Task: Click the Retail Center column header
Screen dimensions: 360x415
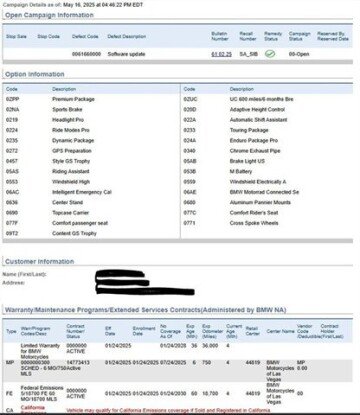Action: tap(252, 331)
